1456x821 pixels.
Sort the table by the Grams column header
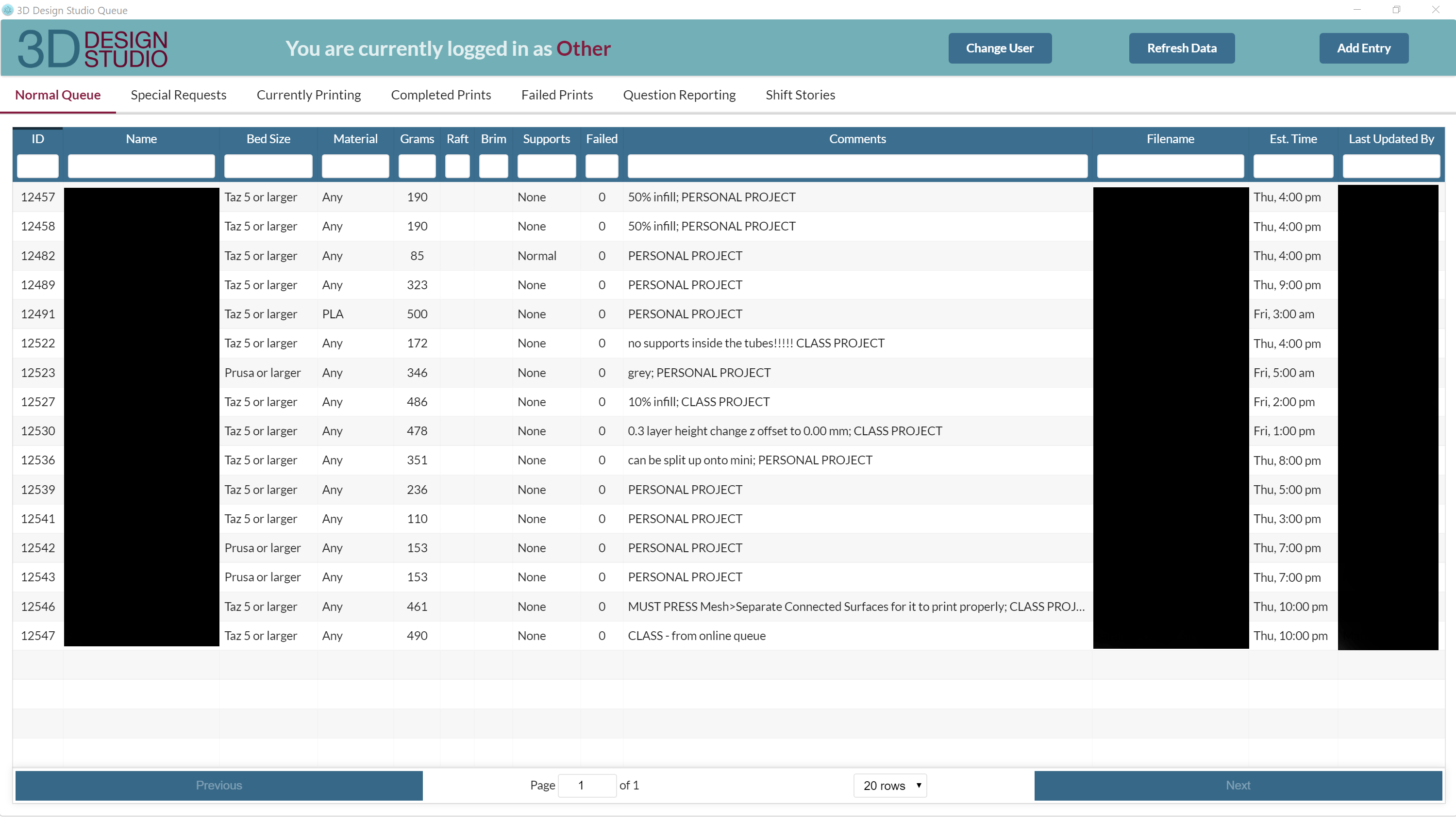point(417,138)
